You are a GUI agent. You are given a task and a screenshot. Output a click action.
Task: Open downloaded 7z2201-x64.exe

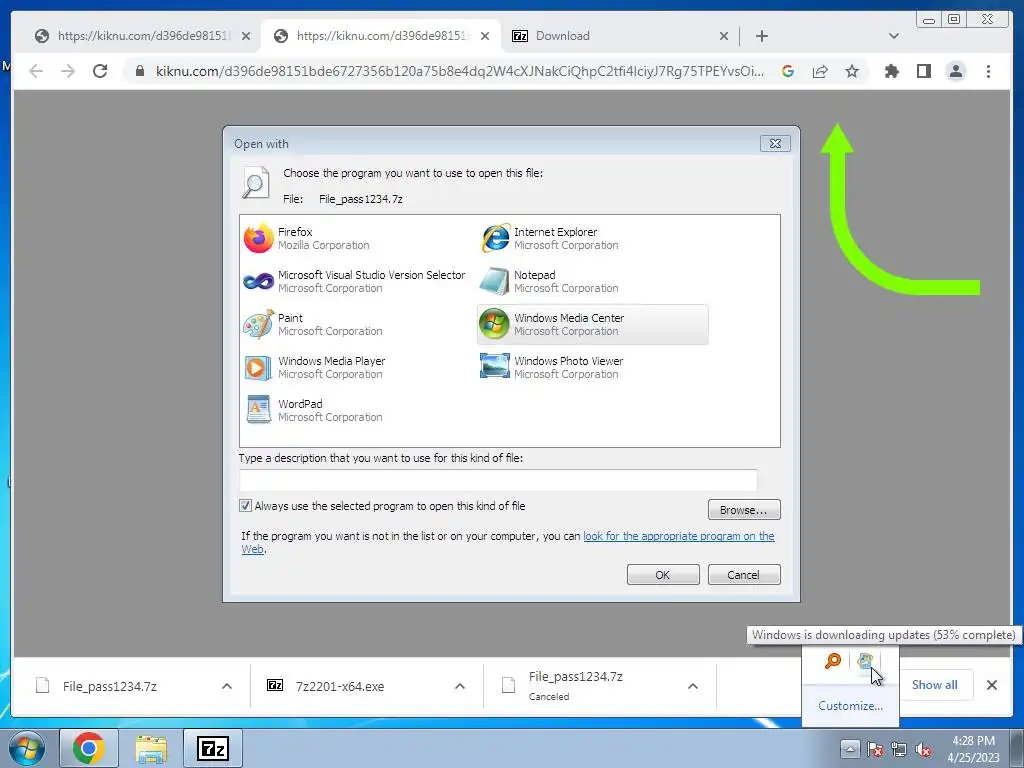340,686
